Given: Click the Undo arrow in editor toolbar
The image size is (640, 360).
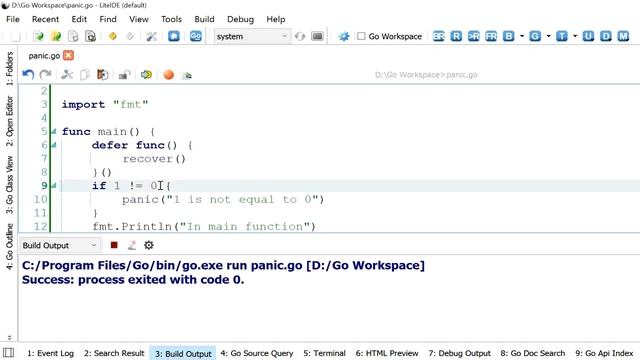Looking at the screenshot, I should tap(28, 75).
